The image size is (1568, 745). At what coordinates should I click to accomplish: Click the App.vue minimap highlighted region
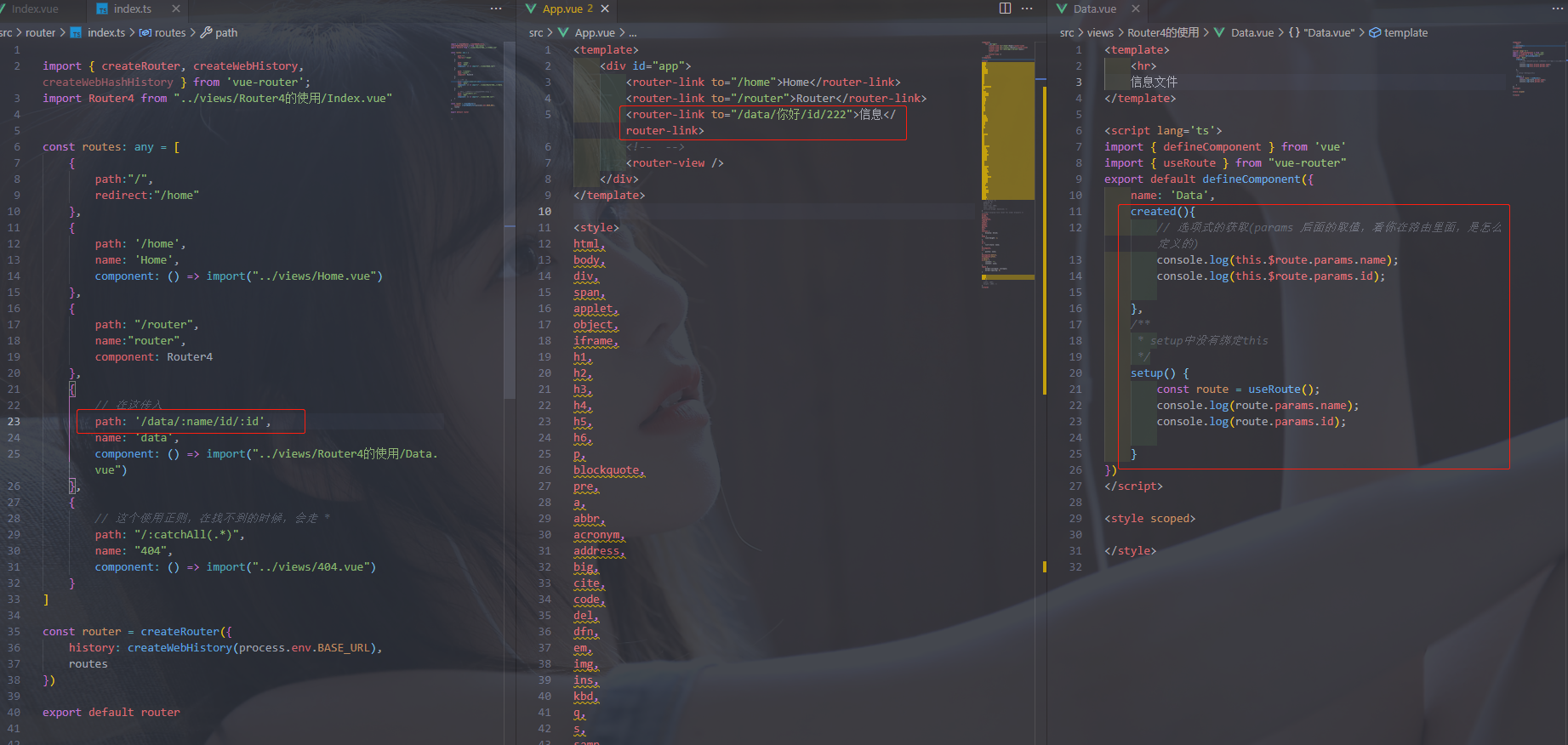[x=1008, y=130]
